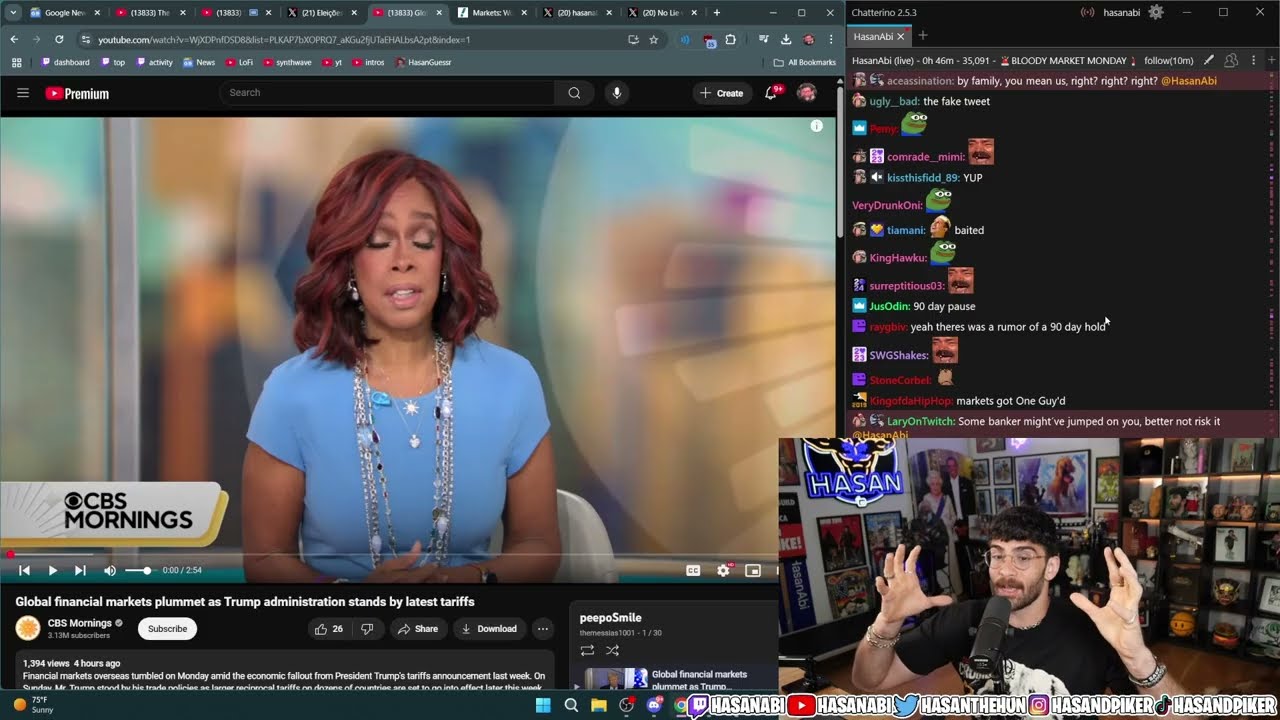The height and width of the screenshot is (720, 1280).
Task: Open the synthwave bookmark
Action: [286, 62]
